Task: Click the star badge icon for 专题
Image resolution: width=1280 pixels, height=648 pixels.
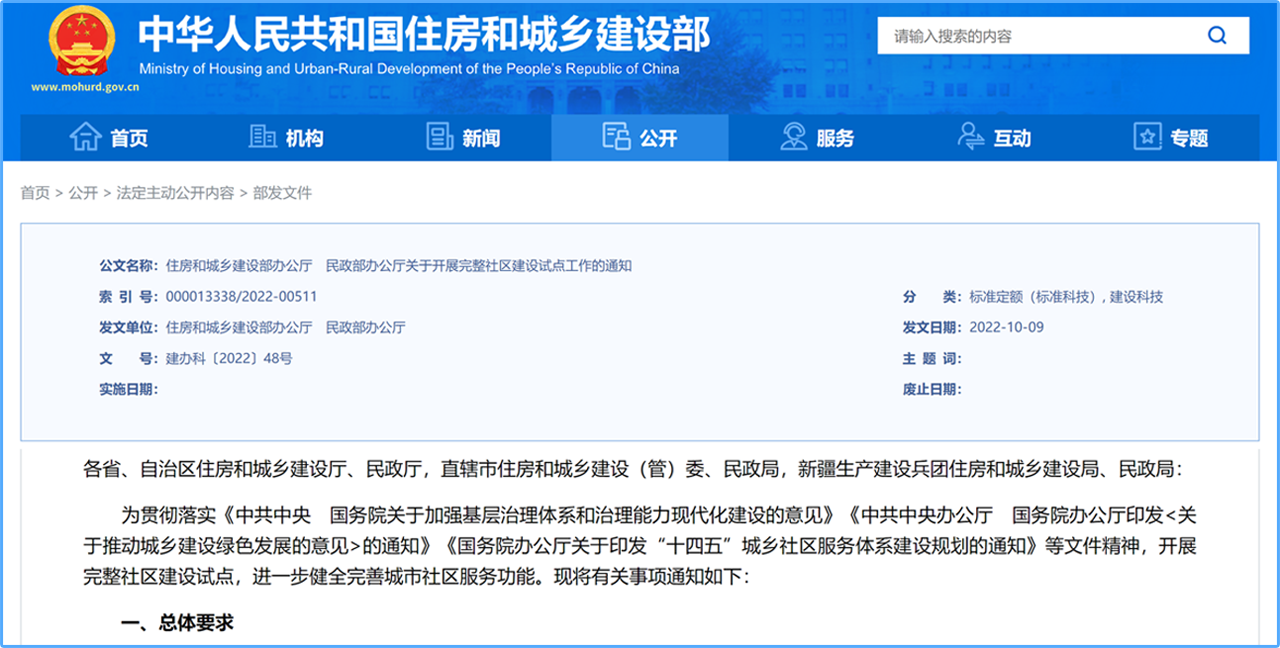Action: coord(1147,137)
